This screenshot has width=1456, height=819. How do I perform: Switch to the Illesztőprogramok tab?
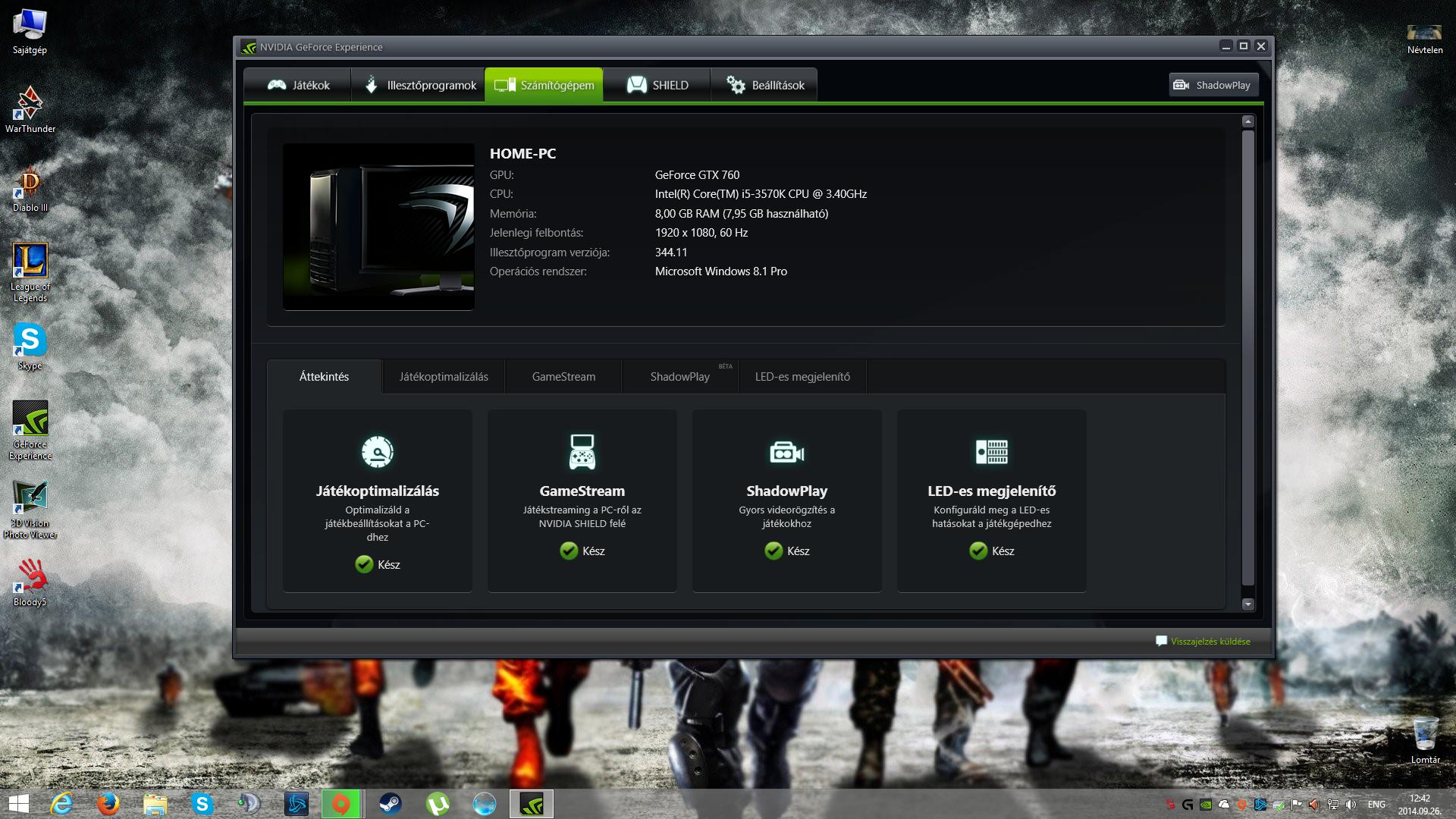(x=419, y=85)
